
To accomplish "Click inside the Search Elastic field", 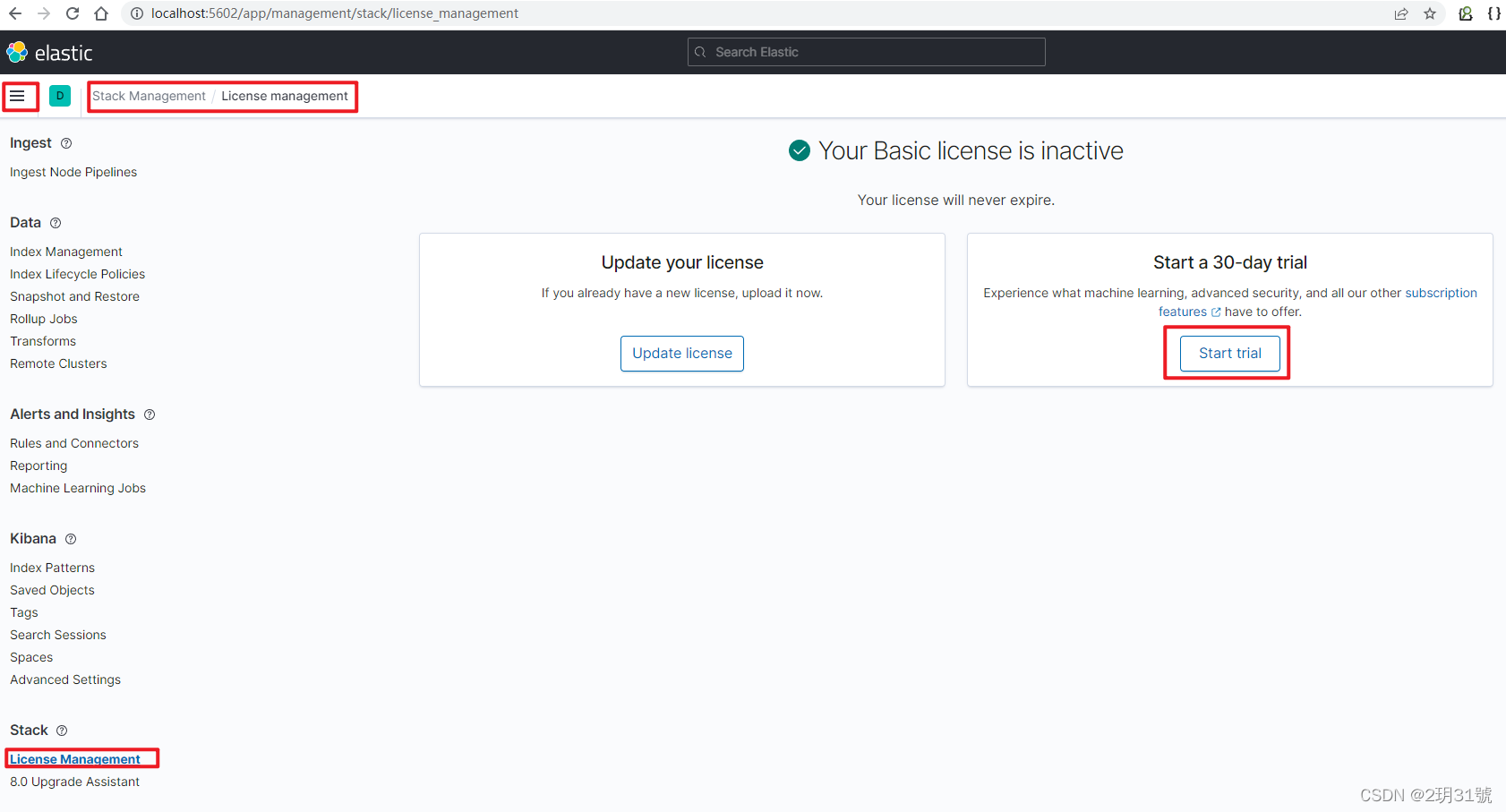I will pos(865,51).
